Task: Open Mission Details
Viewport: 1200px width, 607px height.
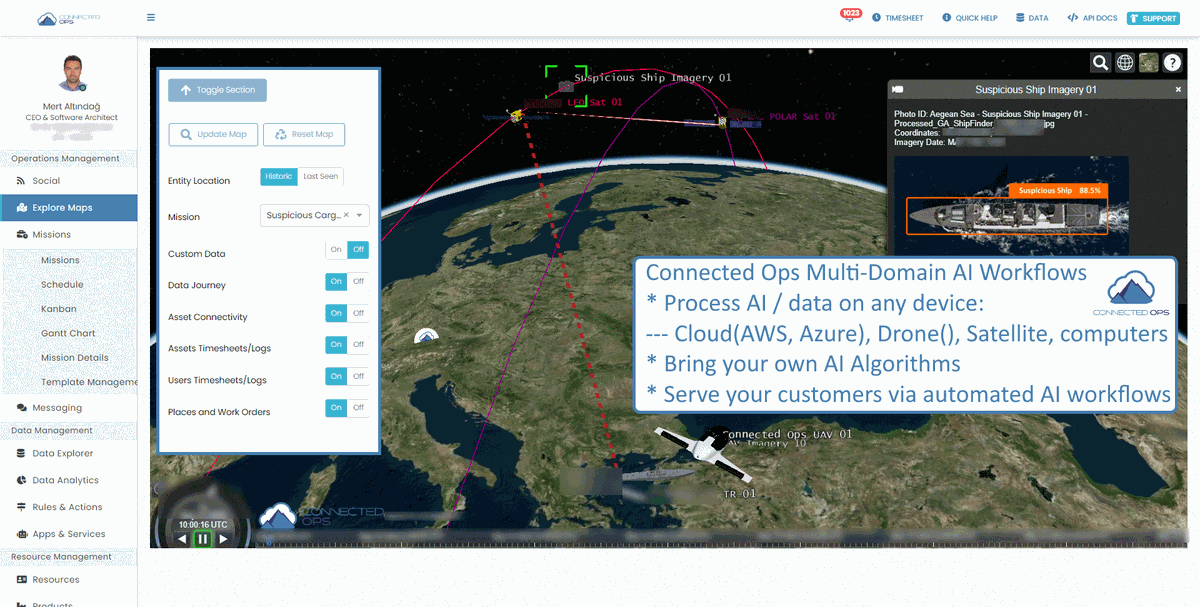Action: (x=75, y=357)
